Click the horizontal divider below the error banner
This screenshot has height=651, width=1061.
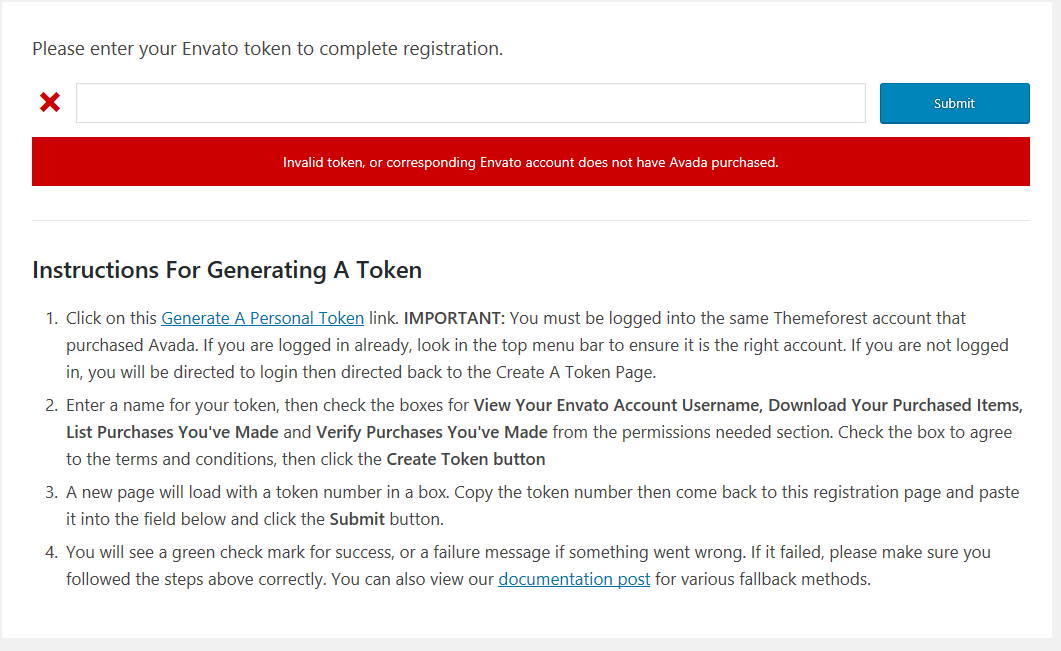[x=530, y=220]
